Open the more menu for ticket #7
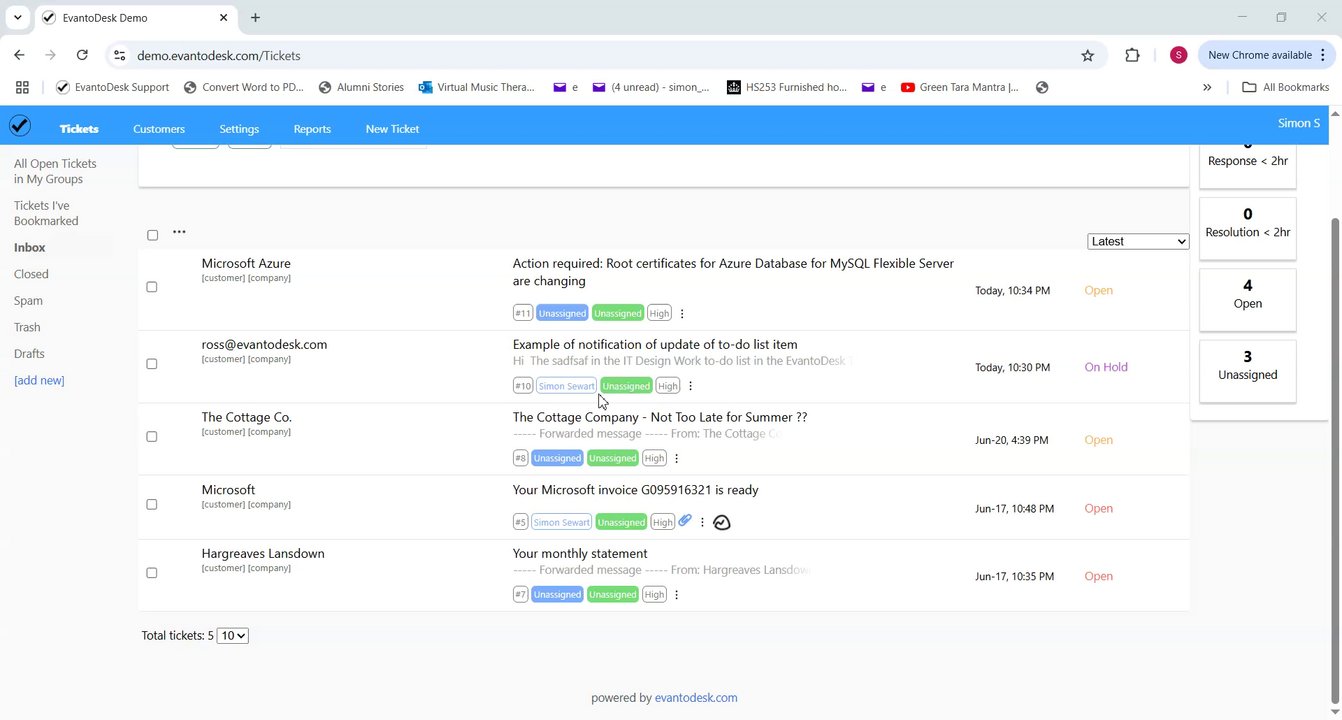This screenshot has height=720, width=1342. click(x=676, y=595)
